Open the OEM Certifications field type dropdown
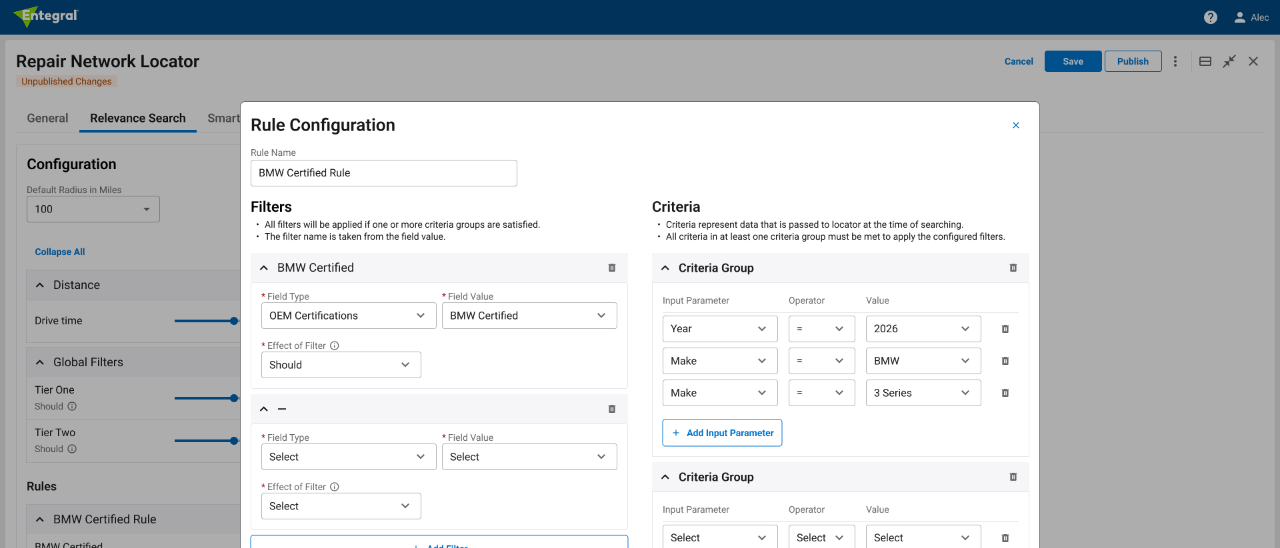1280x548 pixels. click(x=348, y=315)
